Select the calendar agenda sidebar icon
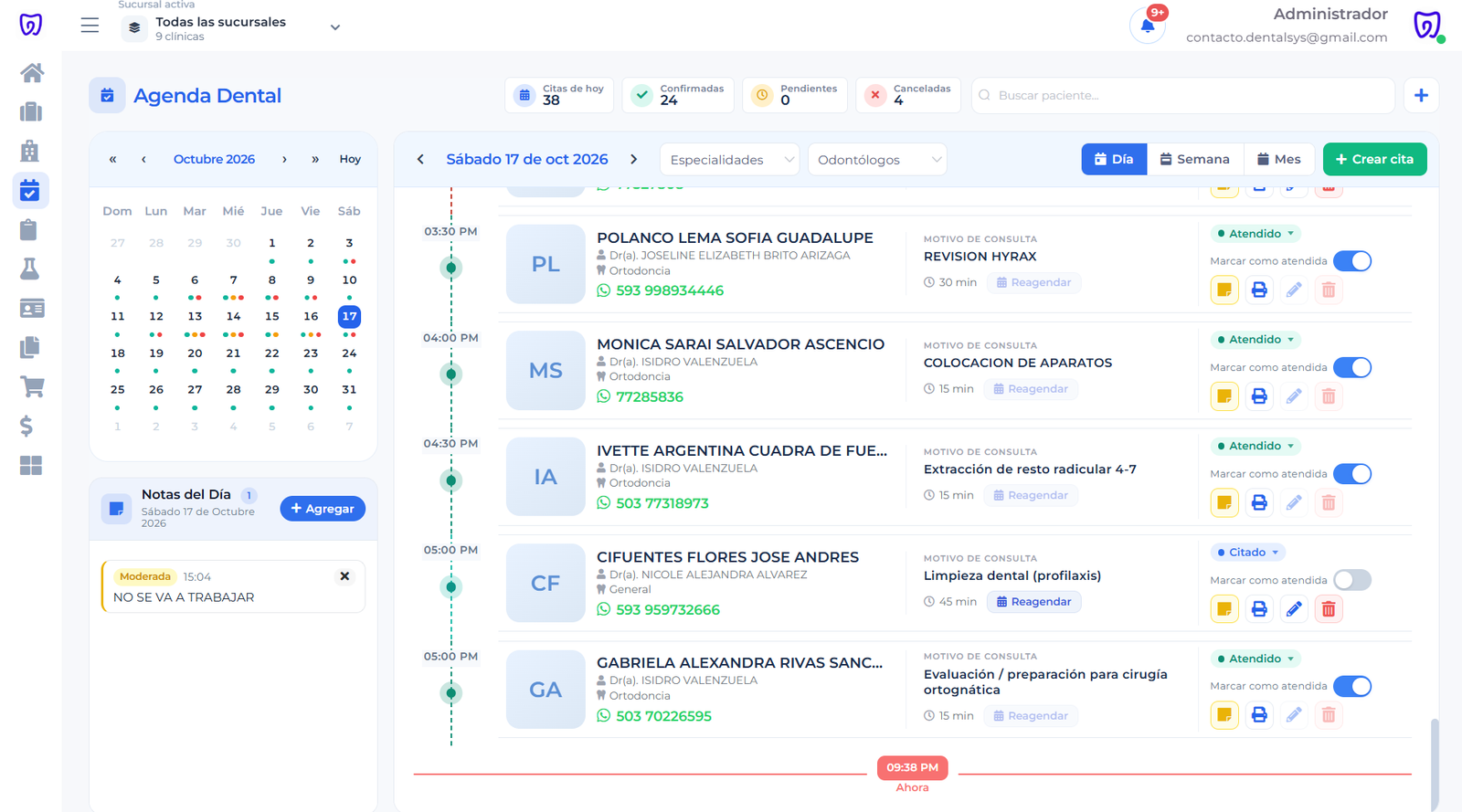The image size is (1462, 812). [x=30, y=191]
